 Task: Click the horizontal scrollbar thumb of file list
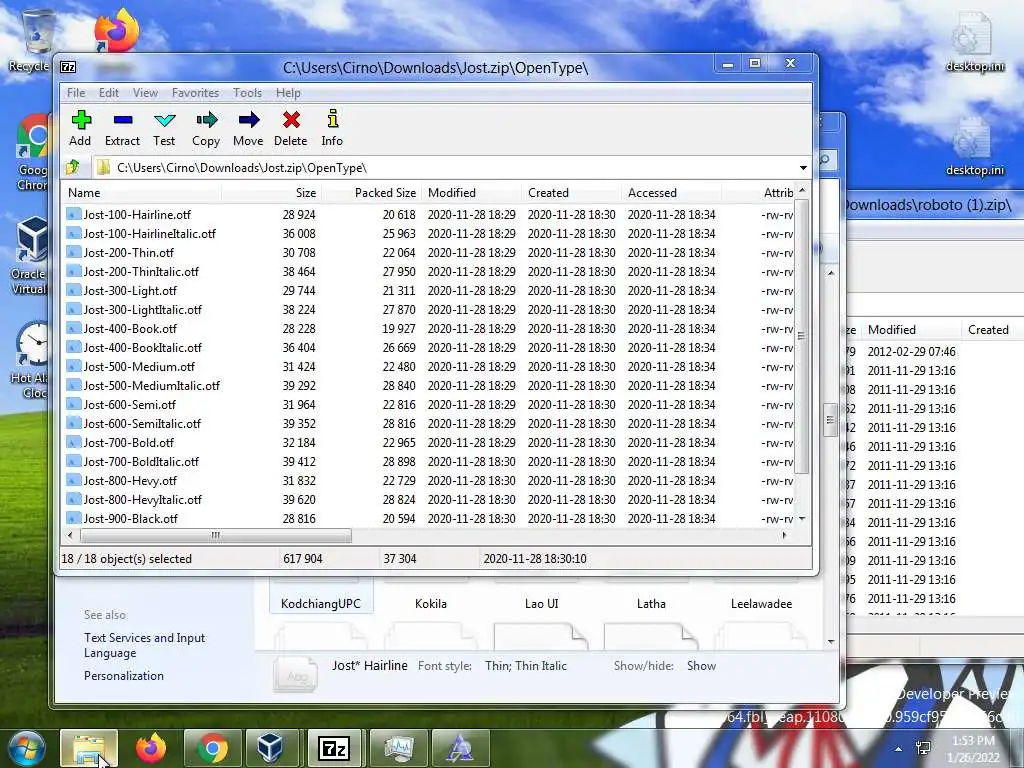(x=216, y=536)
